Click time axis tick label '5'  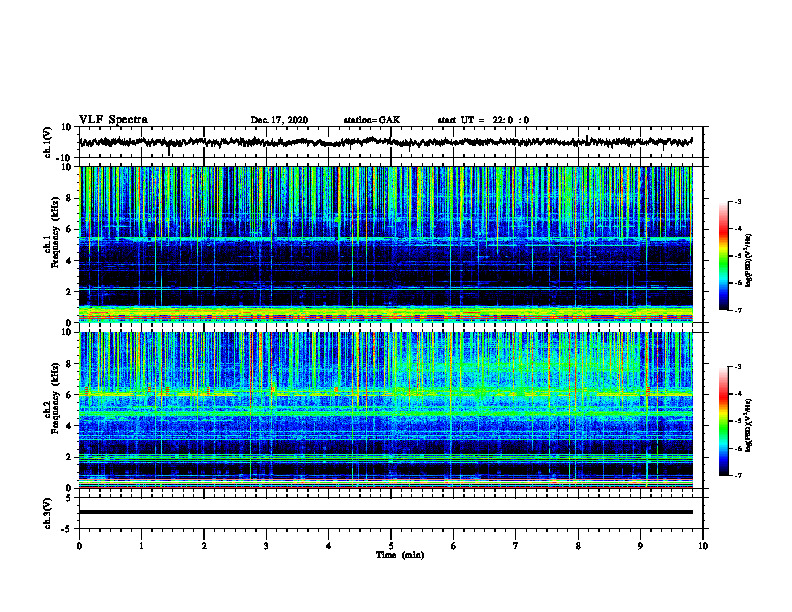tap(391, 546)
